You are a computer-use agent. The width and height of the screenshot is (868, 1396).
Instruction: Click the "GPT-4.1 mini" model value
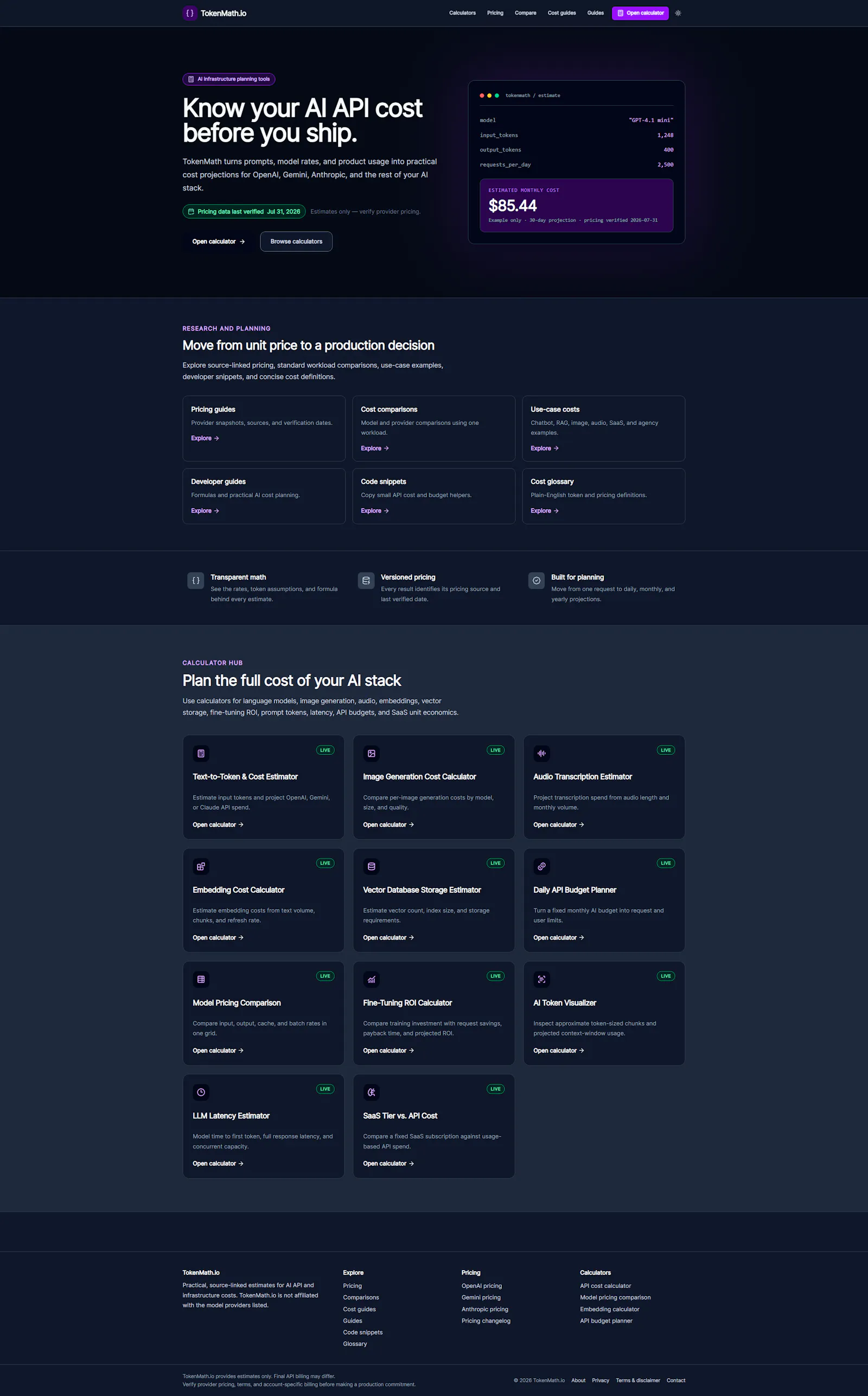[x=651, y=120]
